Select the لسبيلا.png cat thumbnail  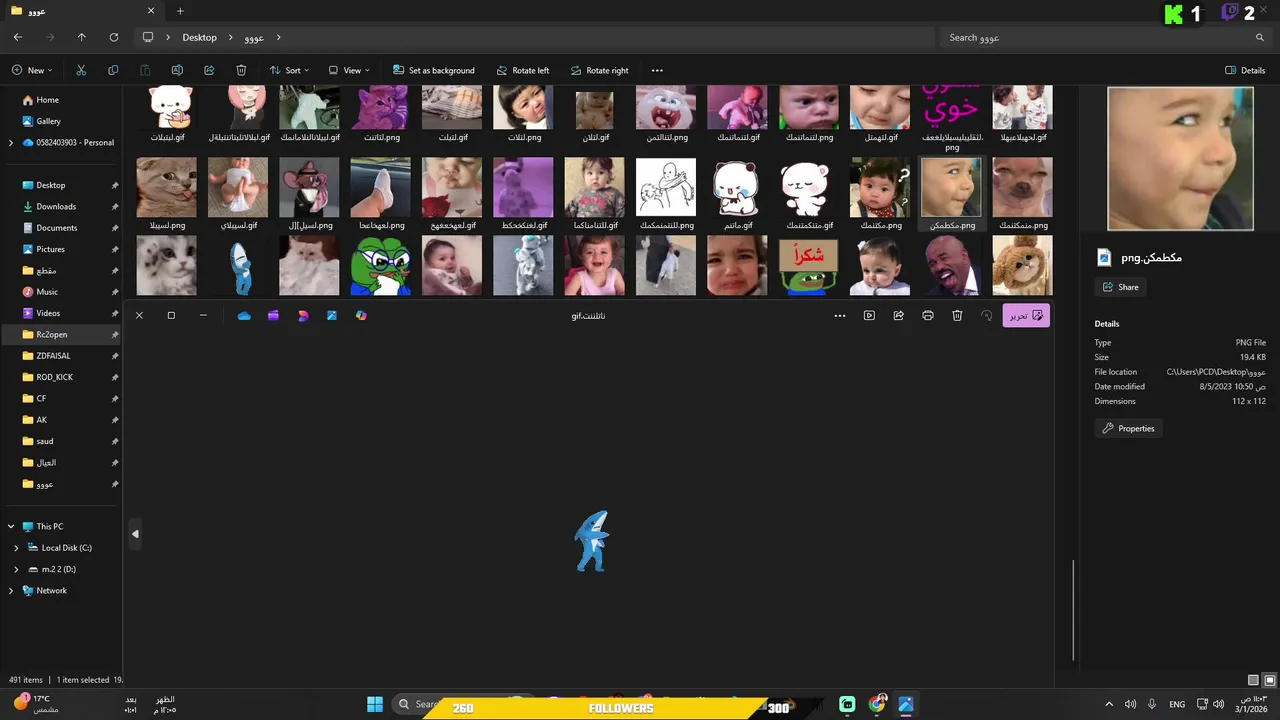coord(167,187)
